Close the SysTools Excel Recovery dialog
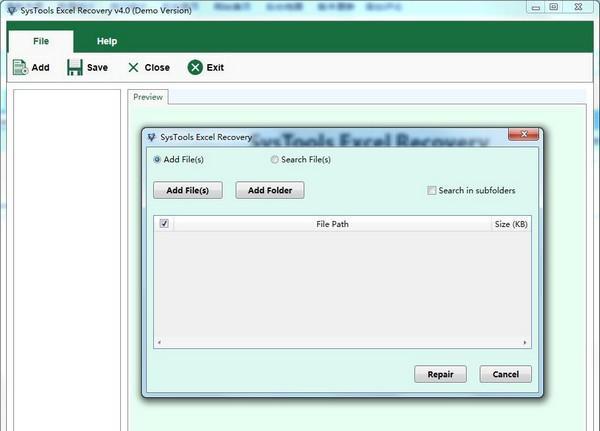The image size is (600, 431). 523,134
